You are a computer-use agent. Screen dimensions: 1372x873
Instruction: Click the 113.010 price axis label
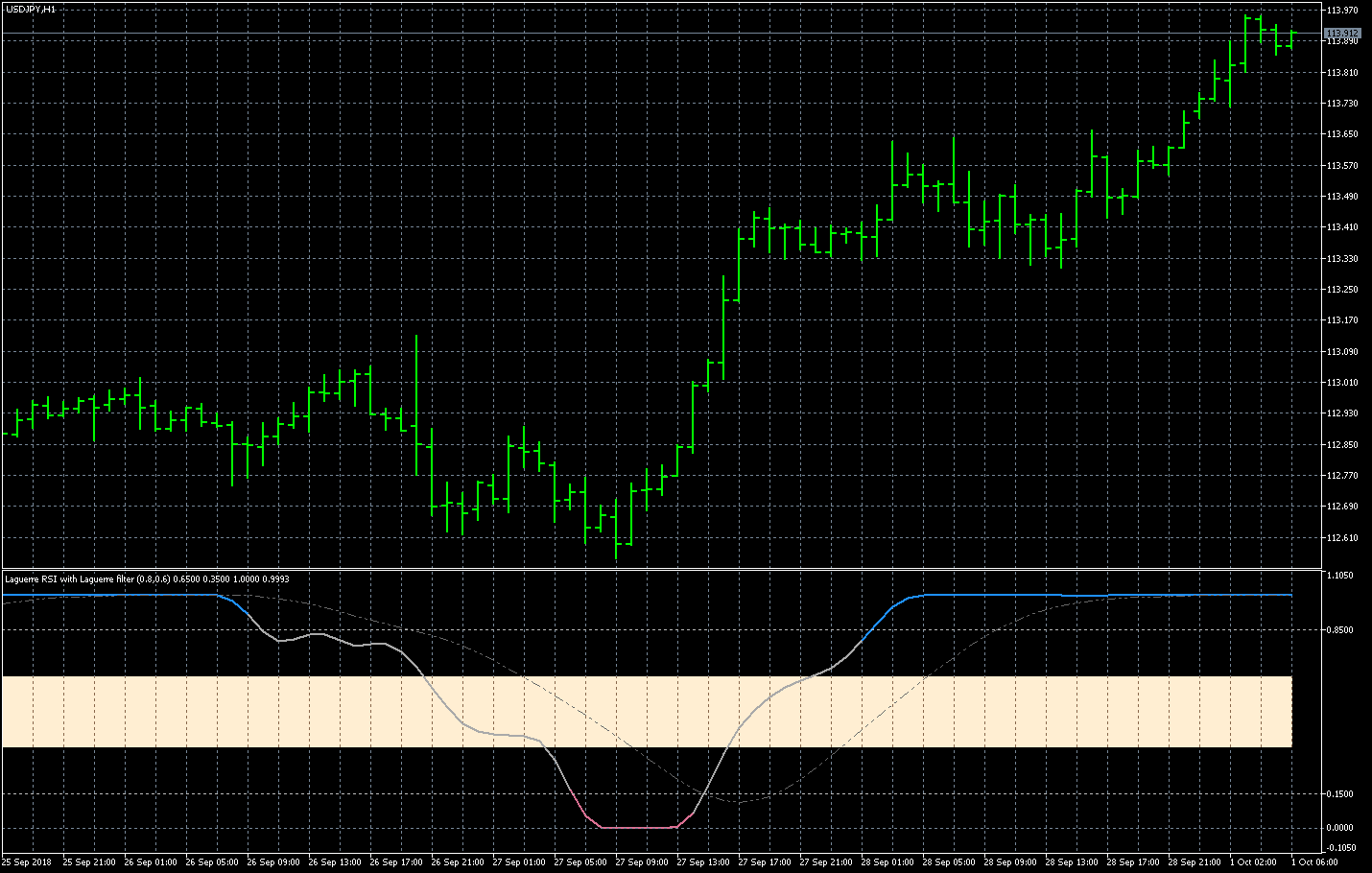click(x=1342, y=383)
